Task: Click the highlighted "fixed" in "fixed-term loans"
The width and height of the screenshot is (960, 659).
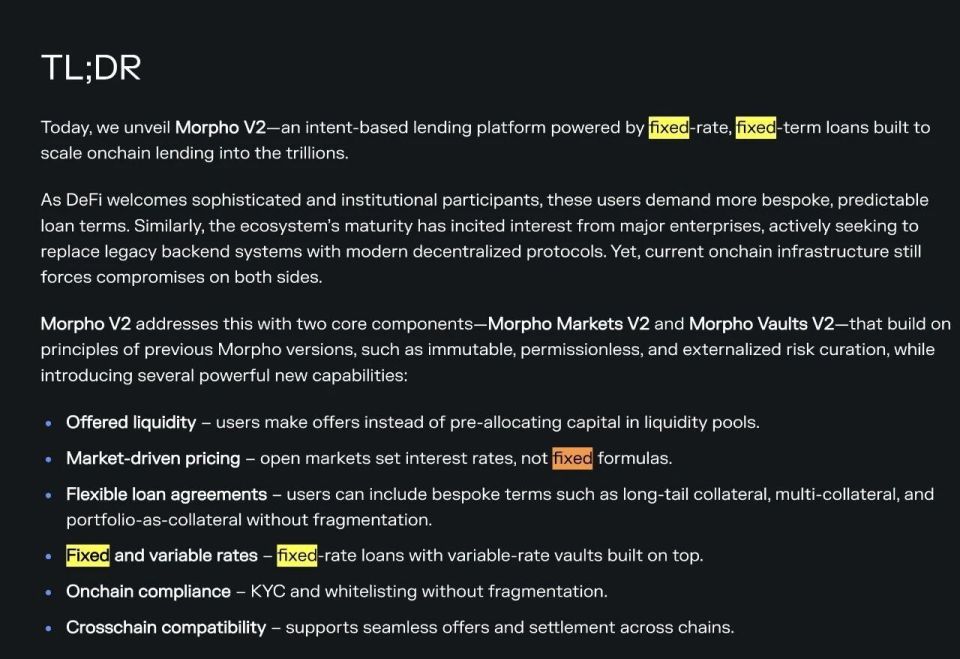Action: (755, 128)
